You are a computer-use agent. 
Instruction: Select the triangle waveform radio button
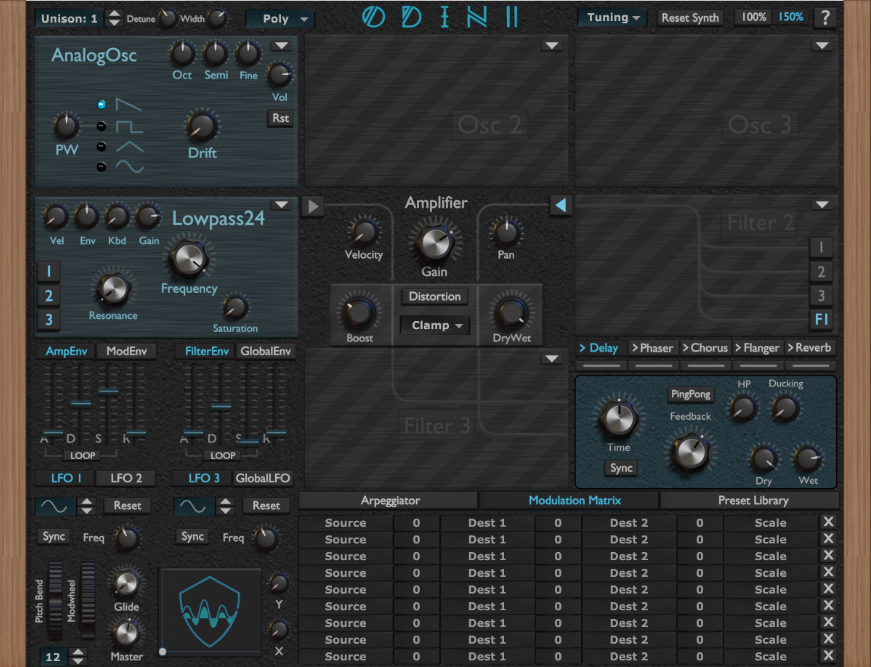point(101,147)
